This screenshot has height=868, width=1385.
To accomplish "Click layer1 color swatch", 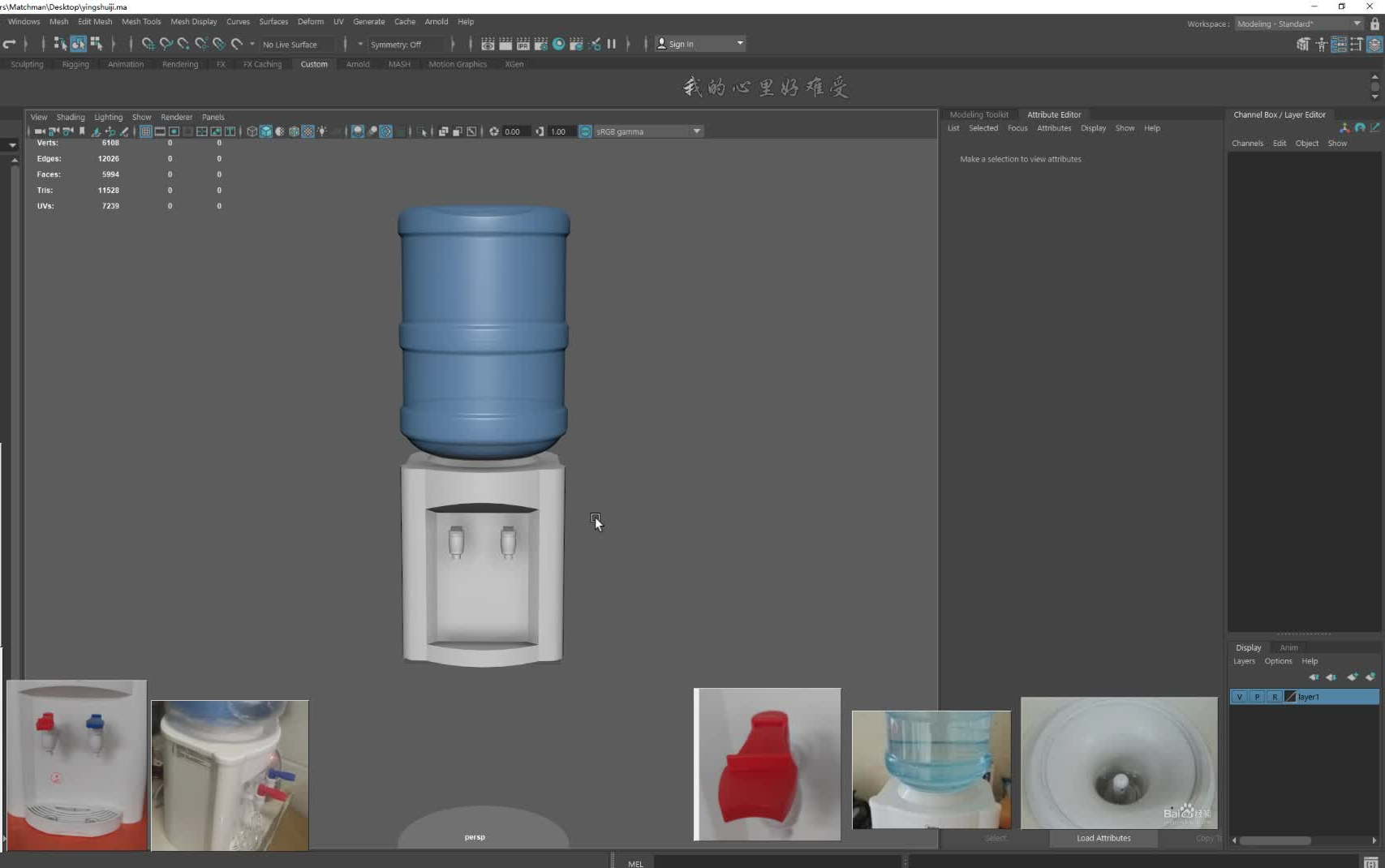I will [1290, 697].
